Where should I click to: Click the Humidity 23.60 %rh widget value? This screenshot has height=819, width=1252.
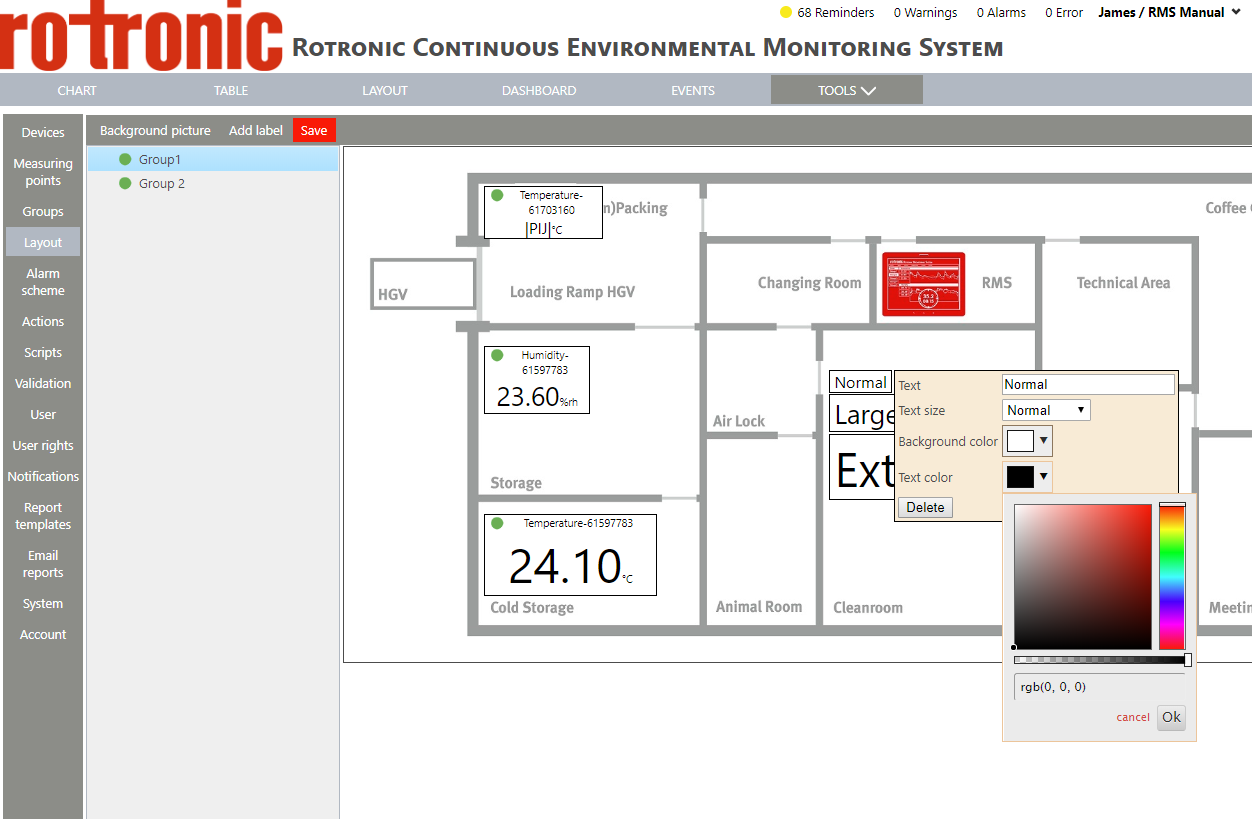537,398
